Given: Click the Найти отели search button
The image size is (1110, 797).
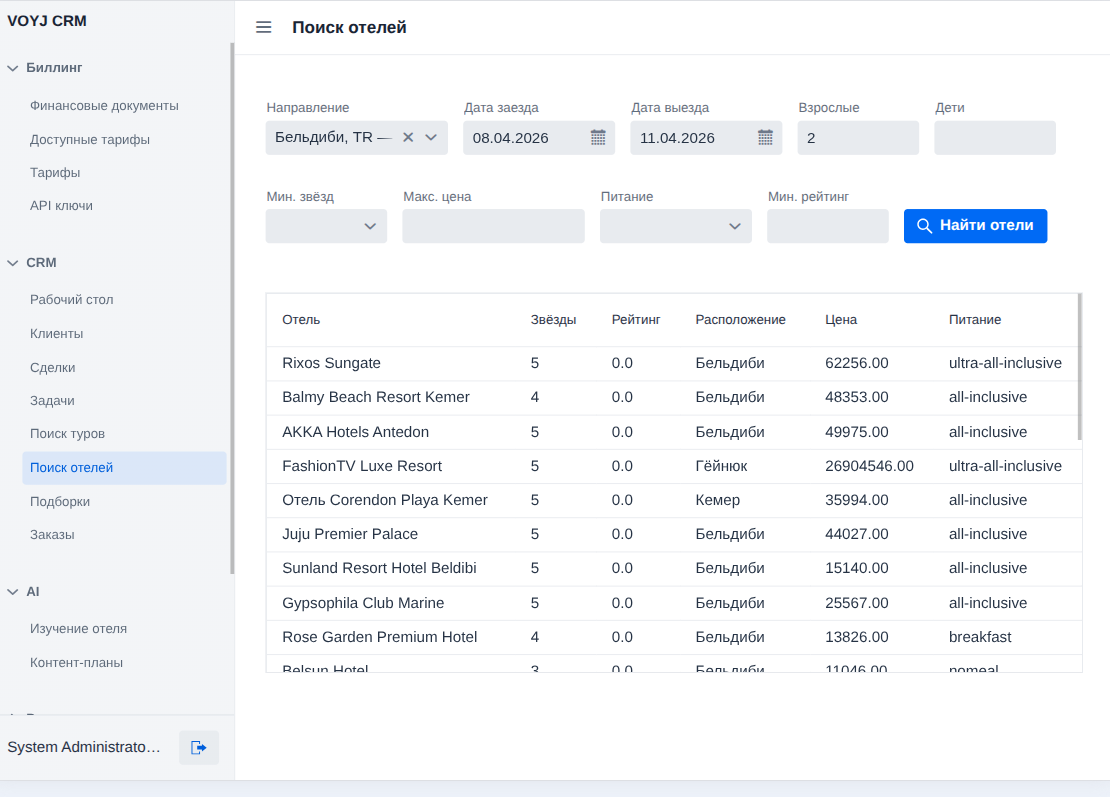Looking at the screenshot, I should pos(975,226).
